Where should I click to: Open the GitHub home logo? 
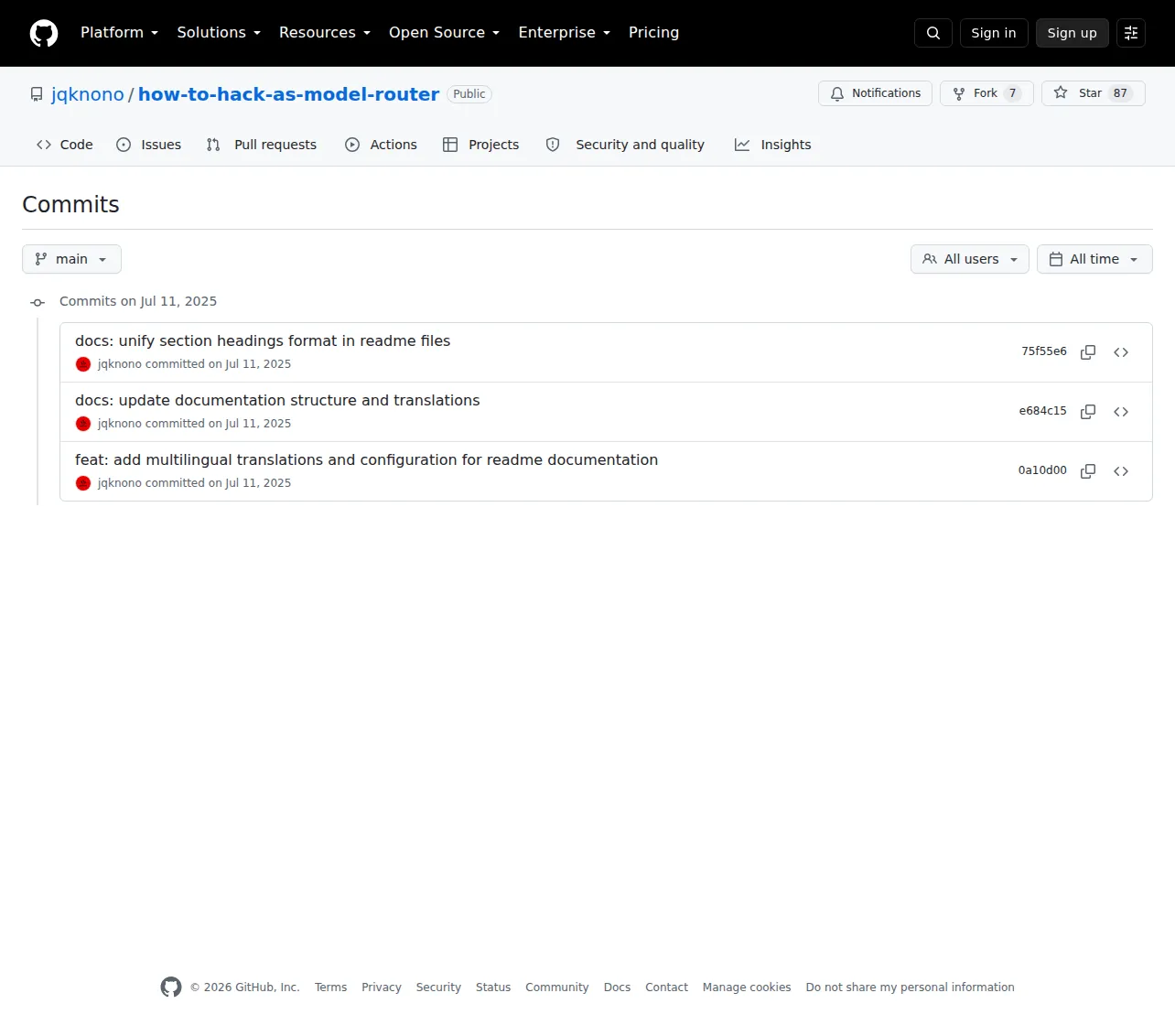44,33
